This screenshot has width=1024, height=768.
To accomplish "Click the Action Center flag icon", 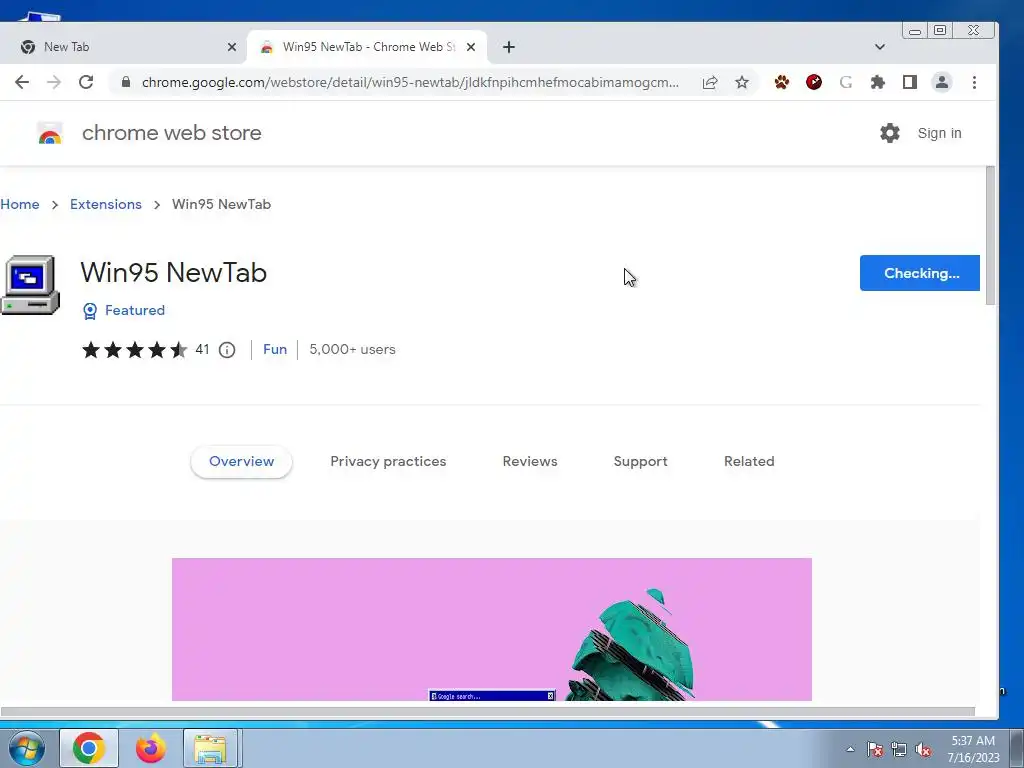I will [875, 750].
